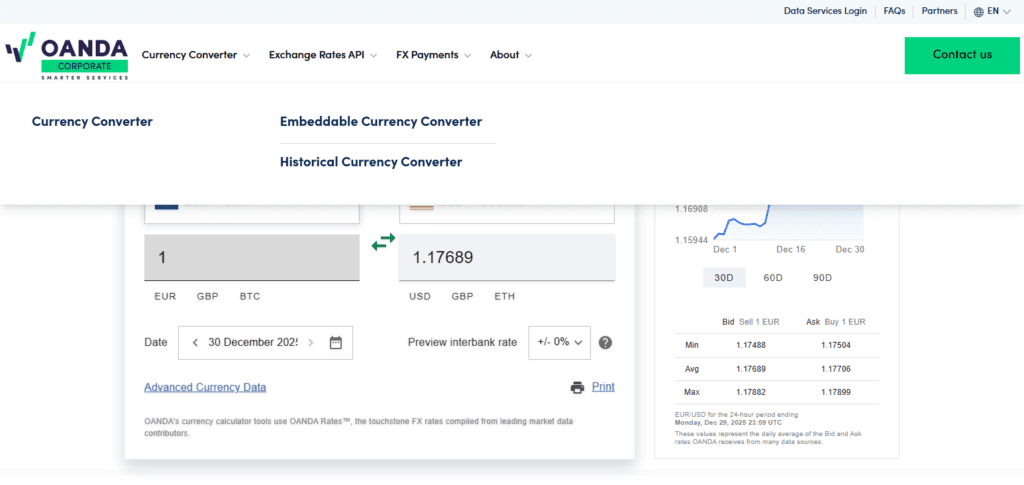Open Historical Currency Converter menu item
1024x485 pixels.
tap(371, 162)
